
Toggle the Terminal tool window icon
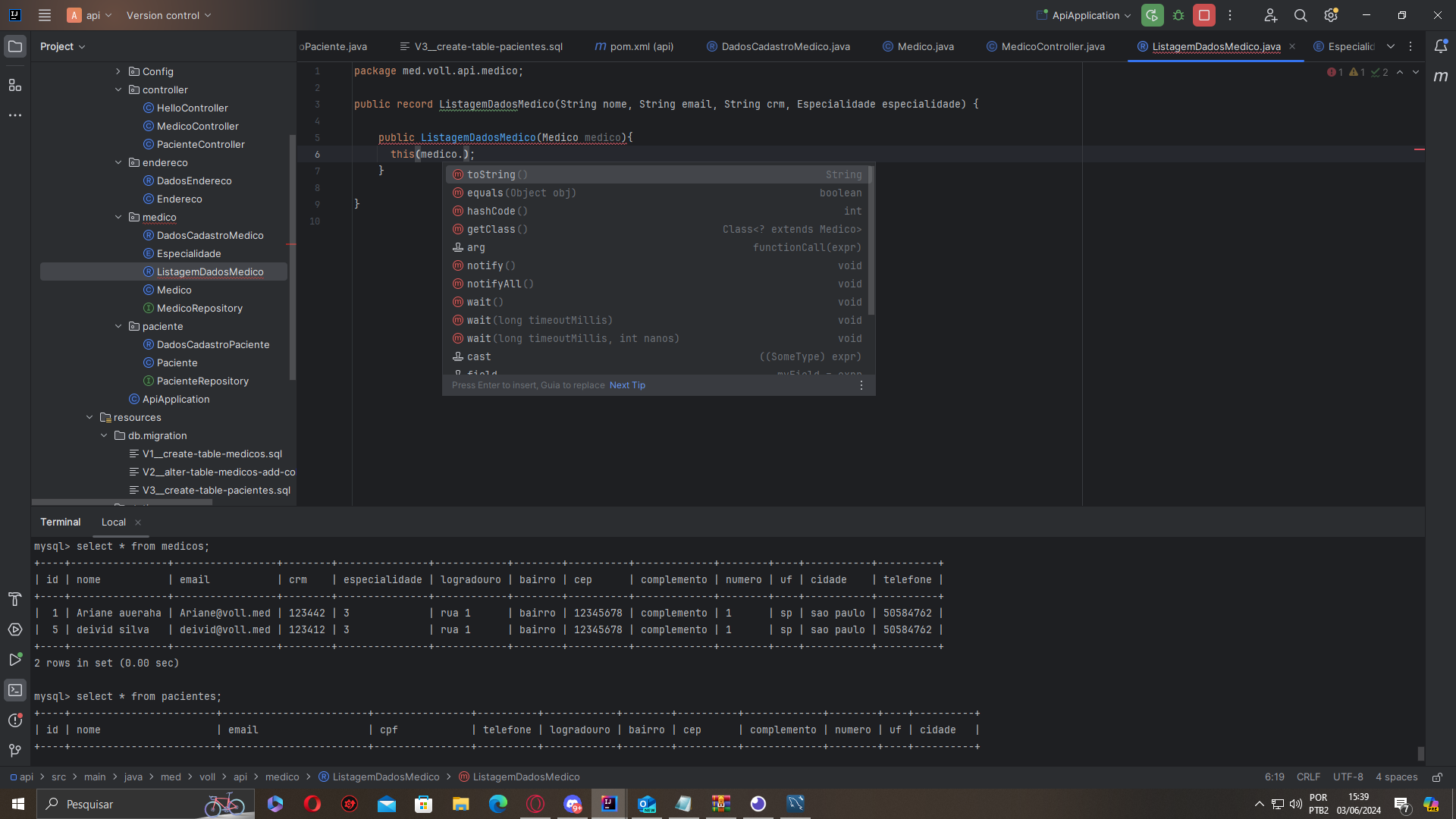(x=15, y=690)
